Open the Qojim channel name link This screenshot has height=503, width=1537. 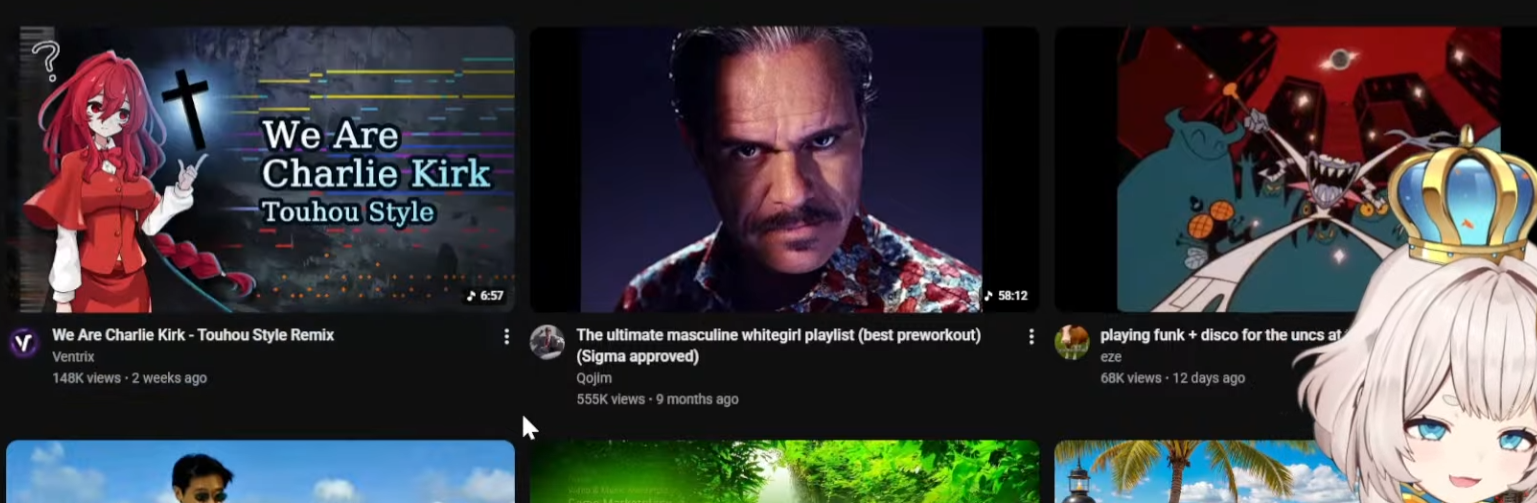pyautogui.click(x=594, y=378)
